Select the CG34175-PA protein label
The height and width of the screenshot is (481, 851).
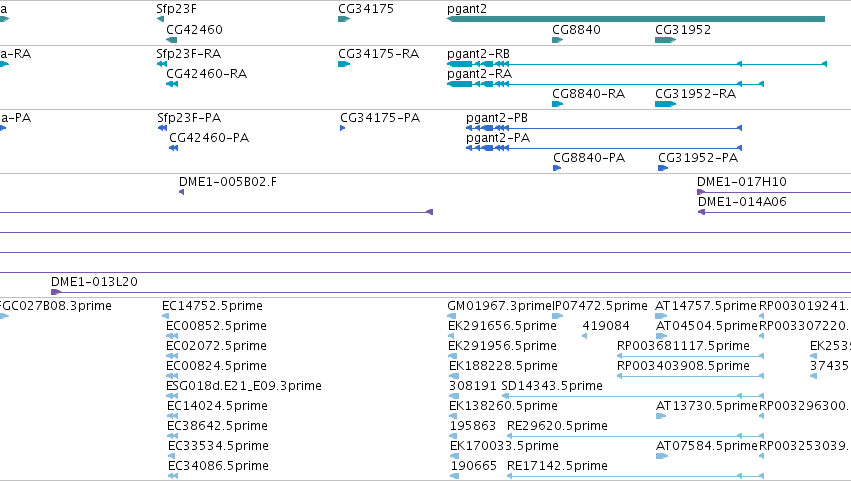pos(380,118)
